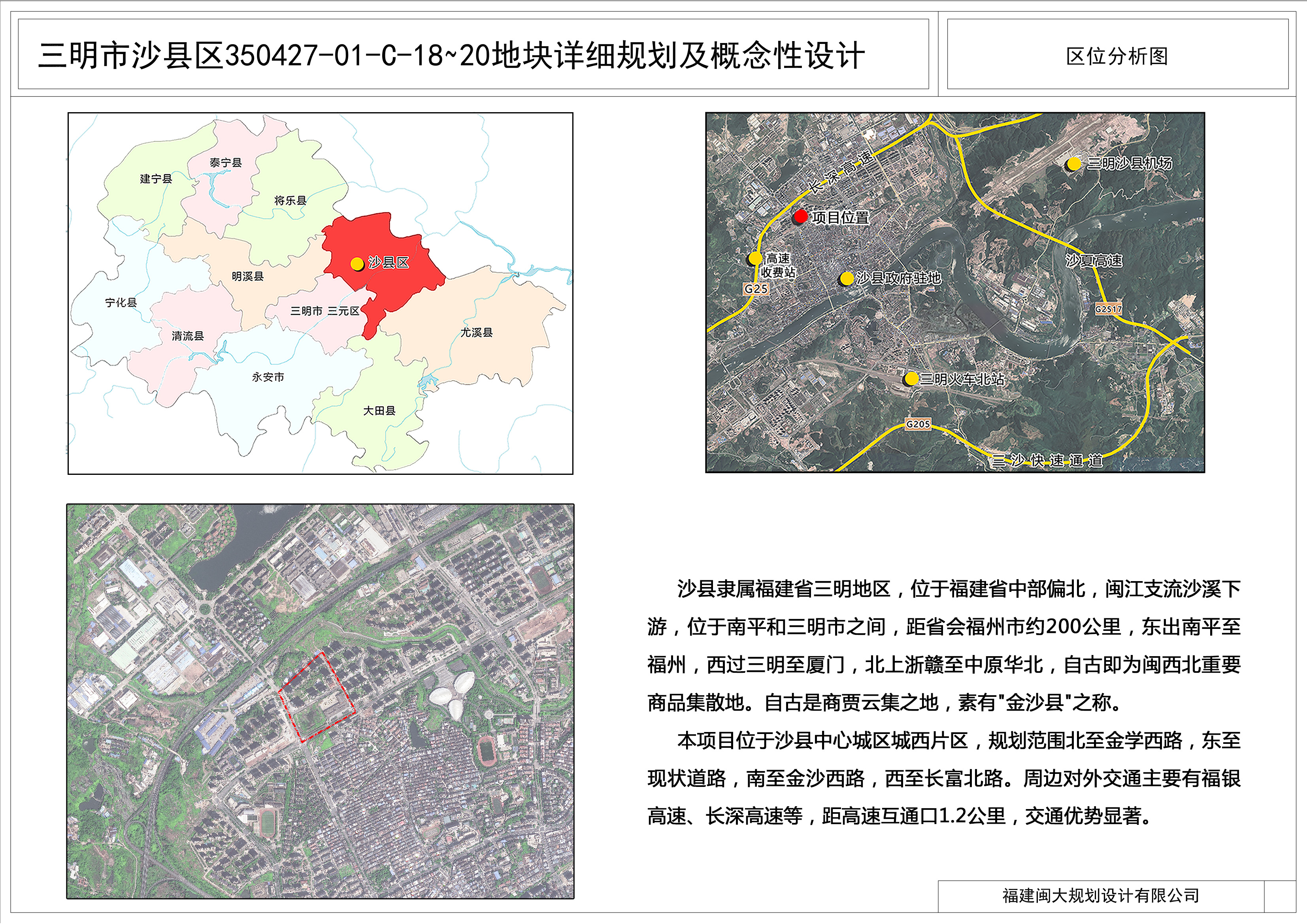Click the G205 road shield label
This screenshot has width=1307, height=924.
[x=918, y=424]
